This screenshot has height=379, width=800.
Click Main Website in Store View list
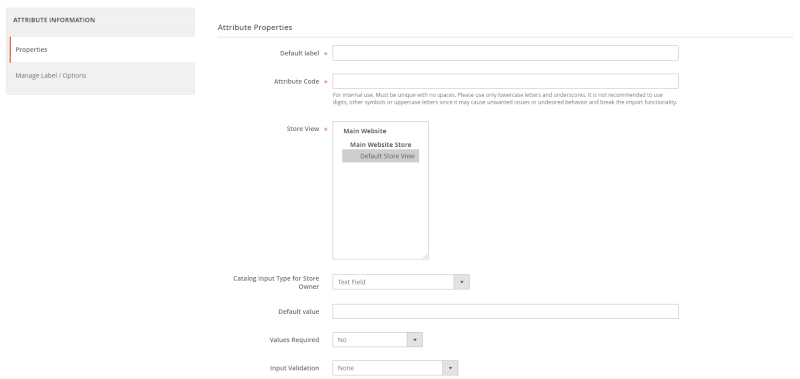[x=365, y=131]
